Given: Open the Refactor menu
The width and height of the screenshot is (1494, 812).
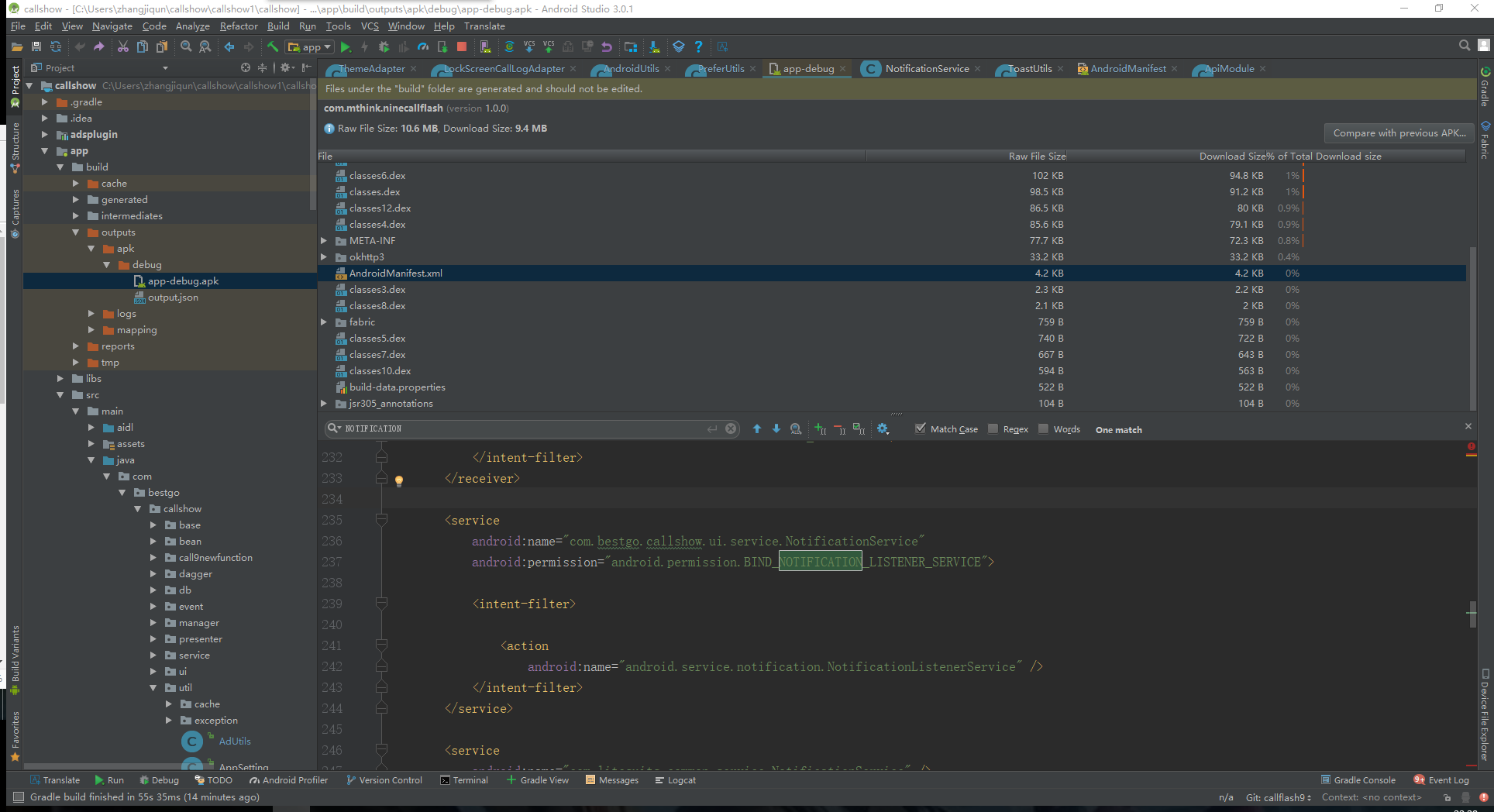Looking at the screenshot, I should click(239, 26).
